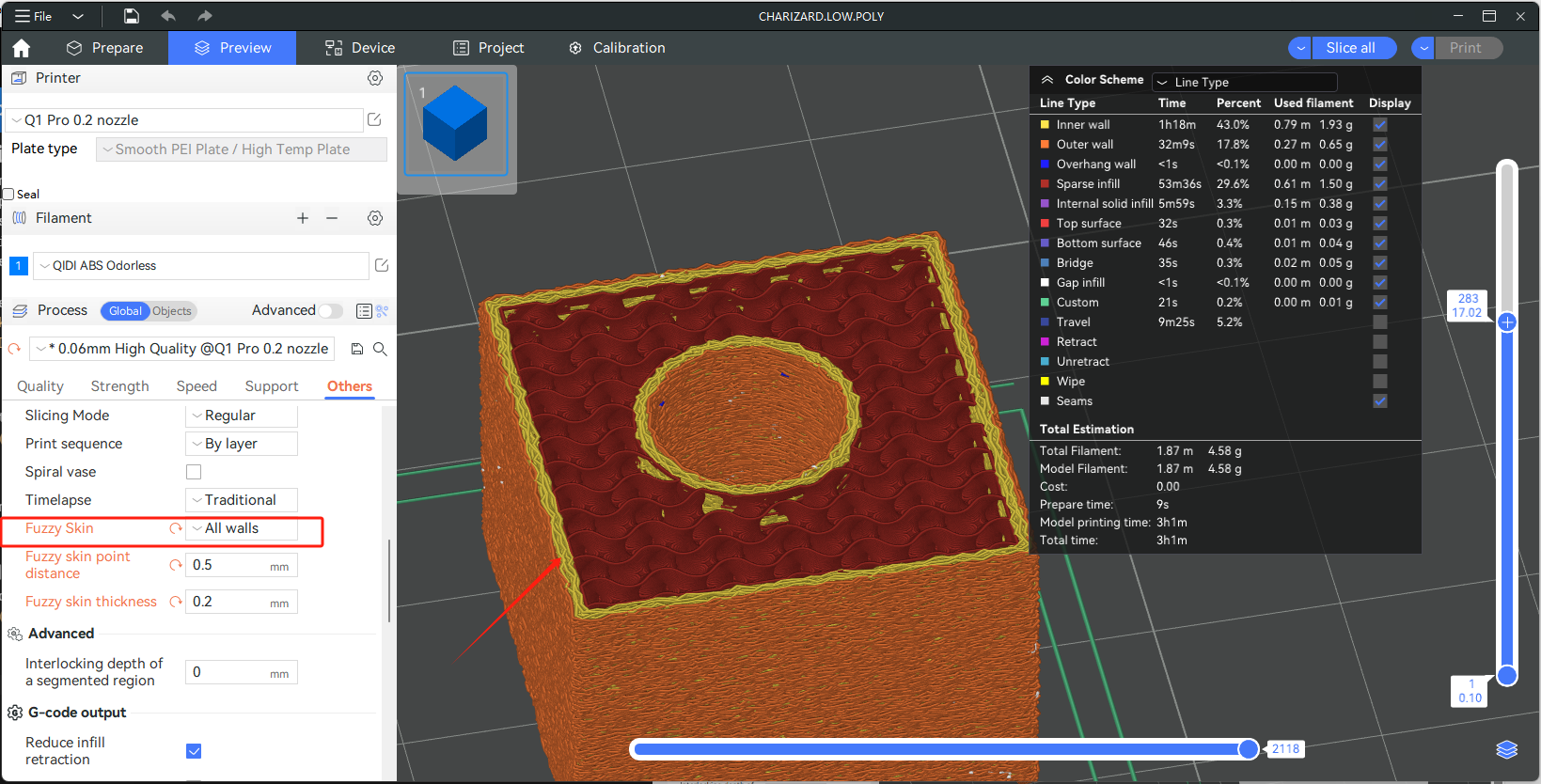Hide Inner wall lines in display

tap(1379, 124)
